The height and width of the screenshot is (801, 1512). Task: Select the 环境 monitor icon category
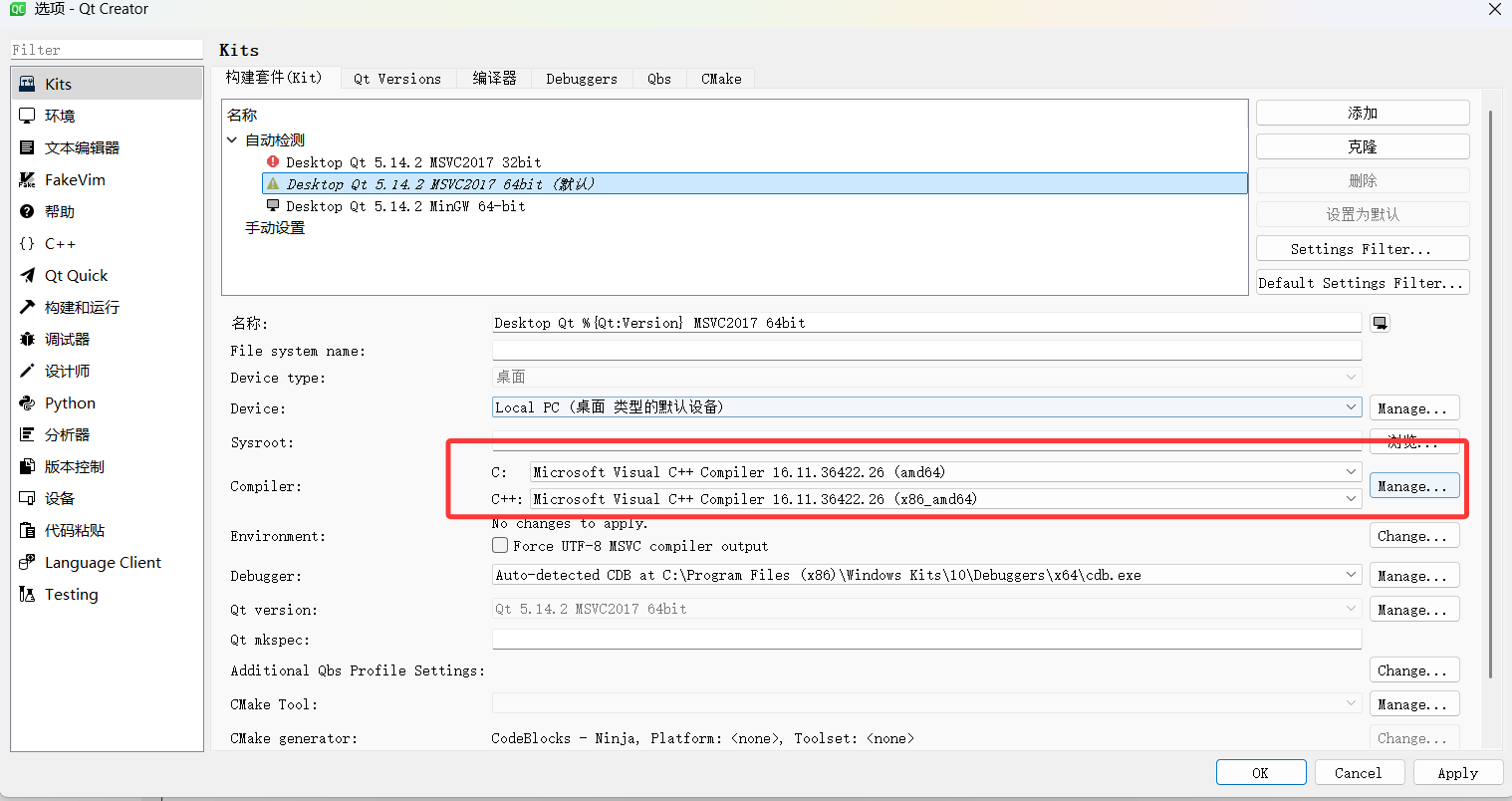point(27,116)
